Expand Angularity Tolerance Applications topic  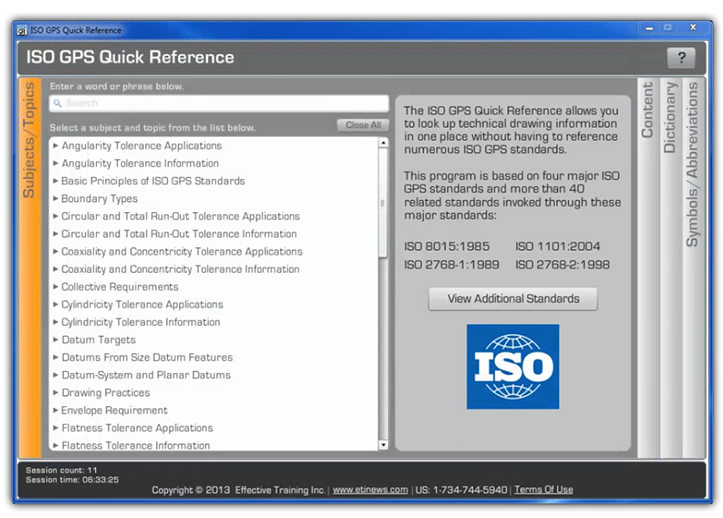[x=141, y=146]
